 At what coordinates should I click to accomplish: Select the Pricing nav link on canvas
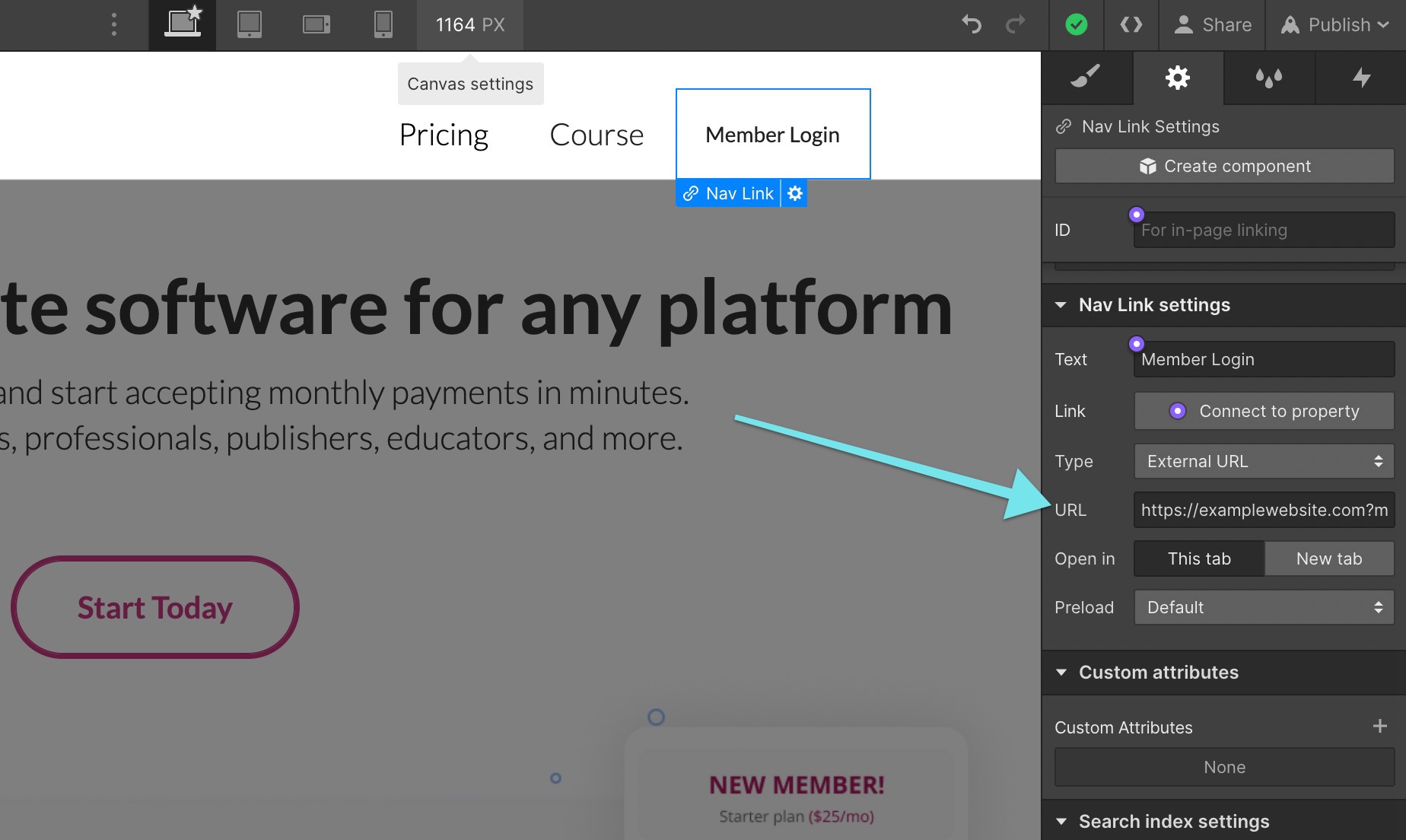point(444,135)
